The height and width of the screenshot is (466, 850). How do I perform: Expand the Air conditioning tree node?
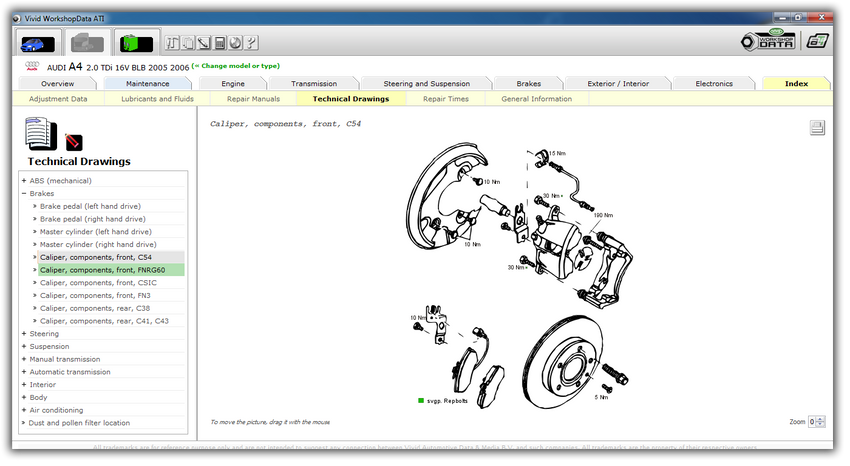pyautogui.click(x=24, y=410)
